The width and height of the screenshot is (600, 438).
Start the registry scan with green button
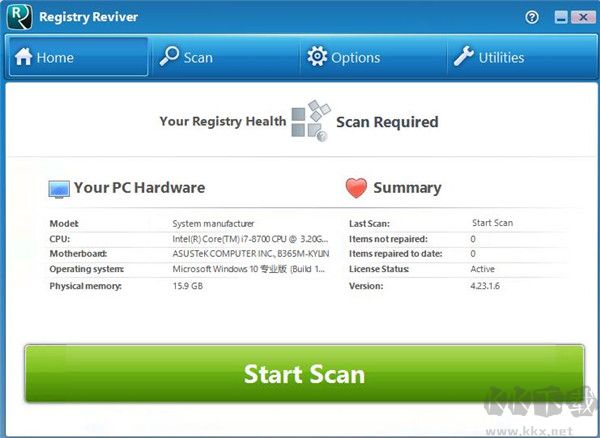(x=305, y=374)
